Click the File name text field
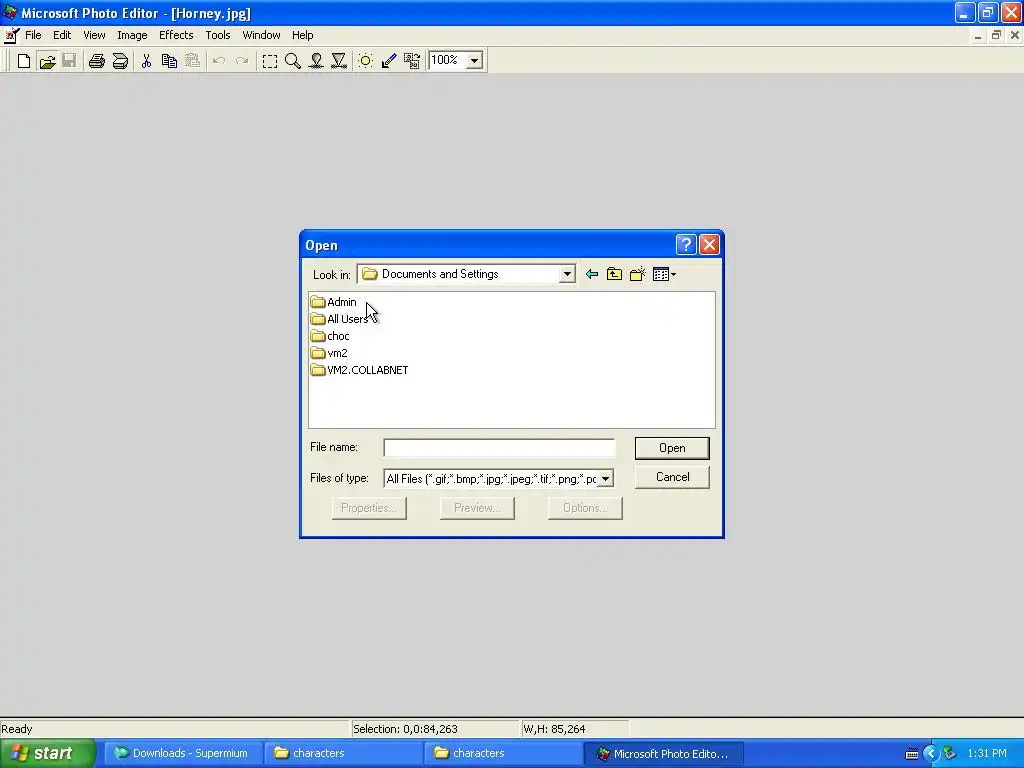 [499, 448]
